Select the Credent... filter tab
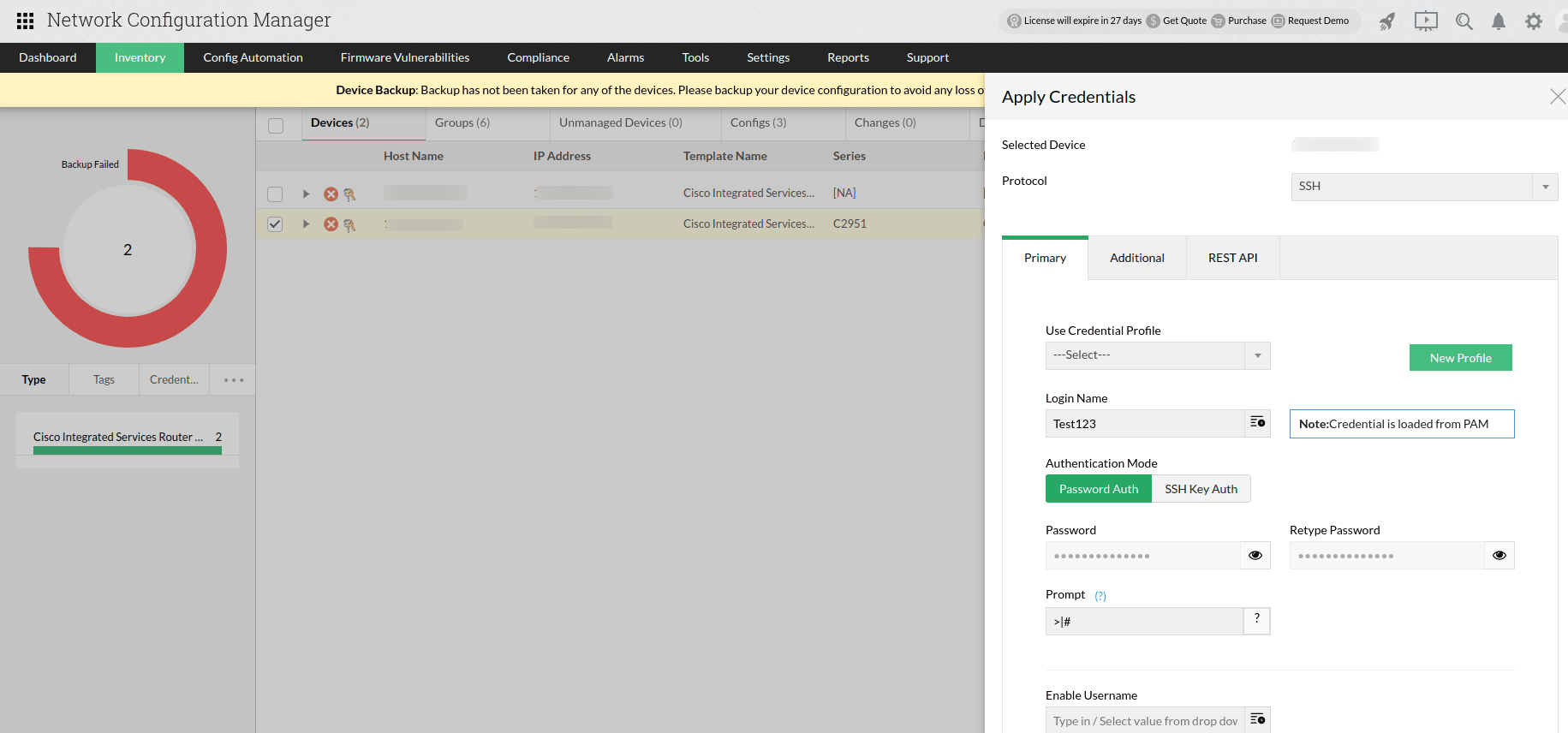This screenshot has width=1568, height=733. [174, 380]
